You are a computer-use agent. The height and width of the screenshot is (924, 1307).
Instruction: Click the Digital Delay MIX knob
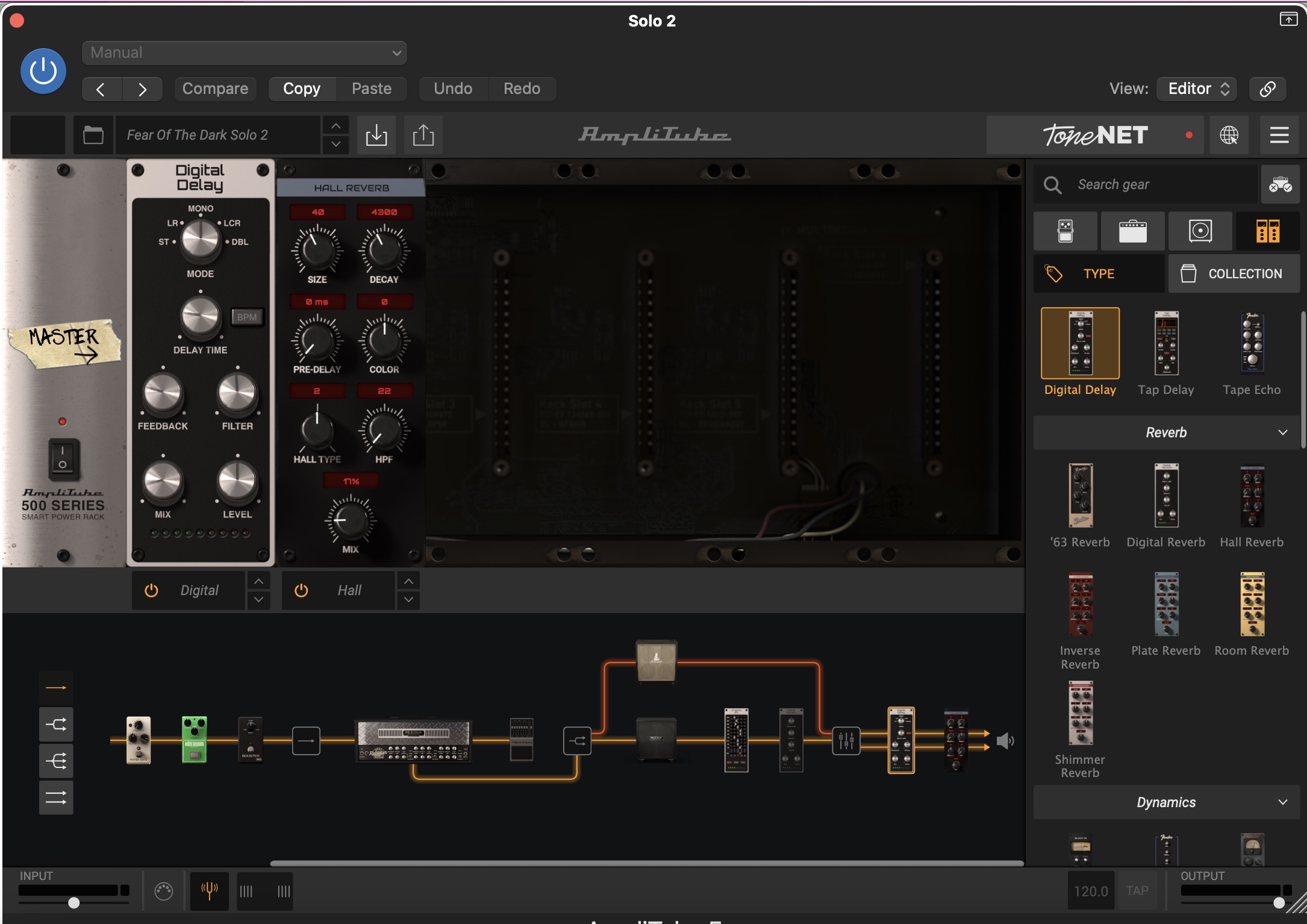pyautogui.click(x=163, y=482)
